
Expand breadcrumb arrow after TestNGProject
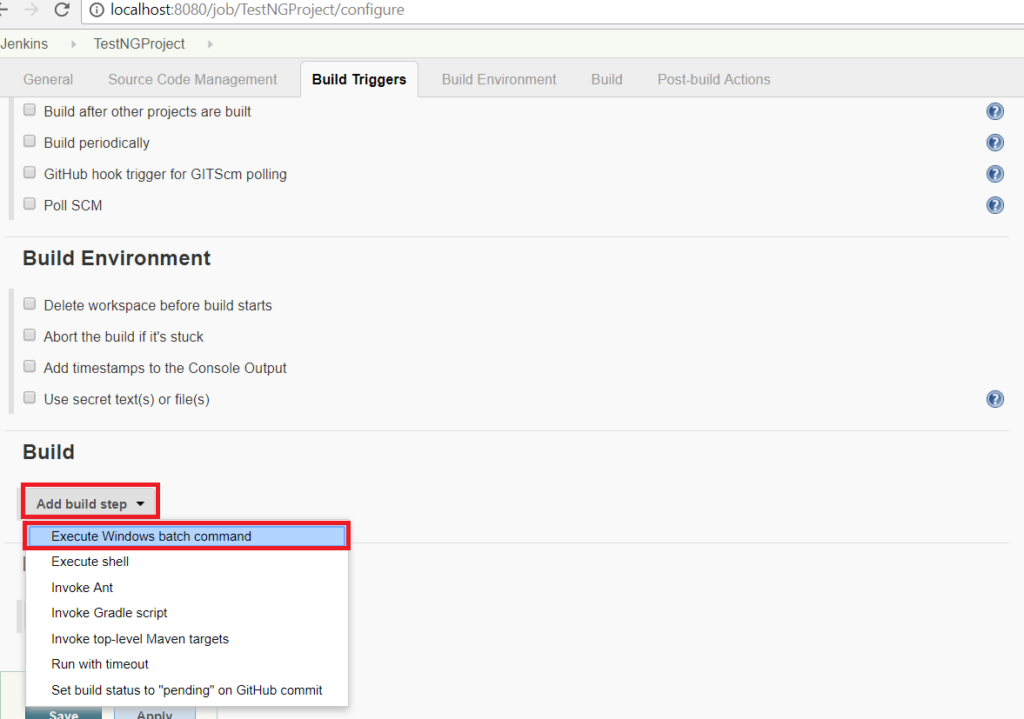point(210,44)
